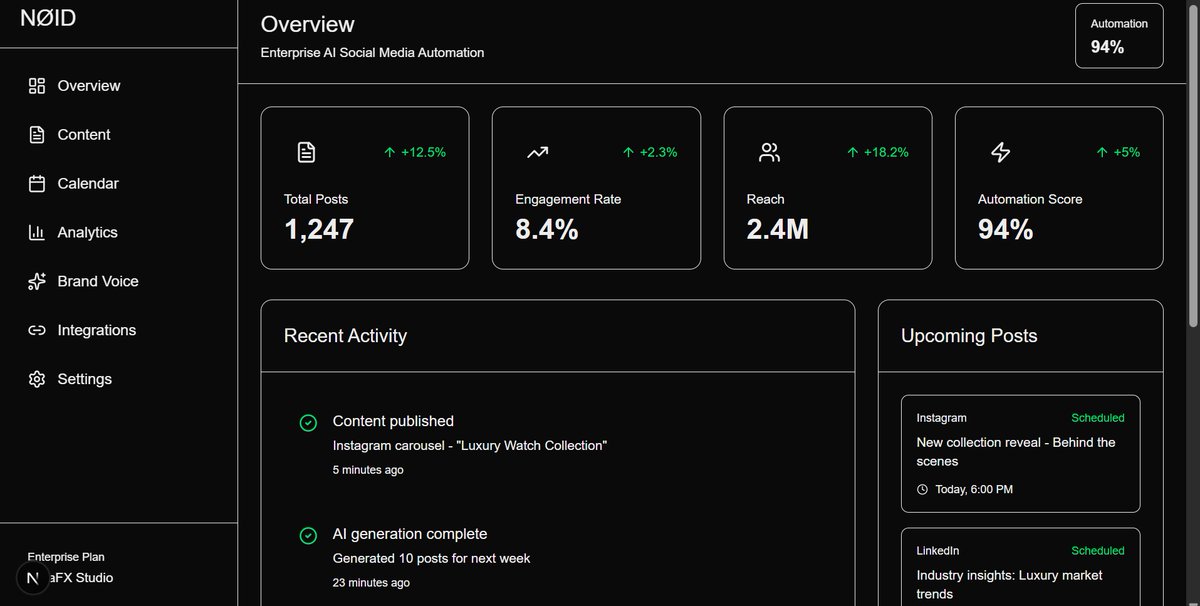Click the clock icon next to Today, 6:00 PM
The image size is (1200, 606).
pyautogui.click(x=922, y=490)
